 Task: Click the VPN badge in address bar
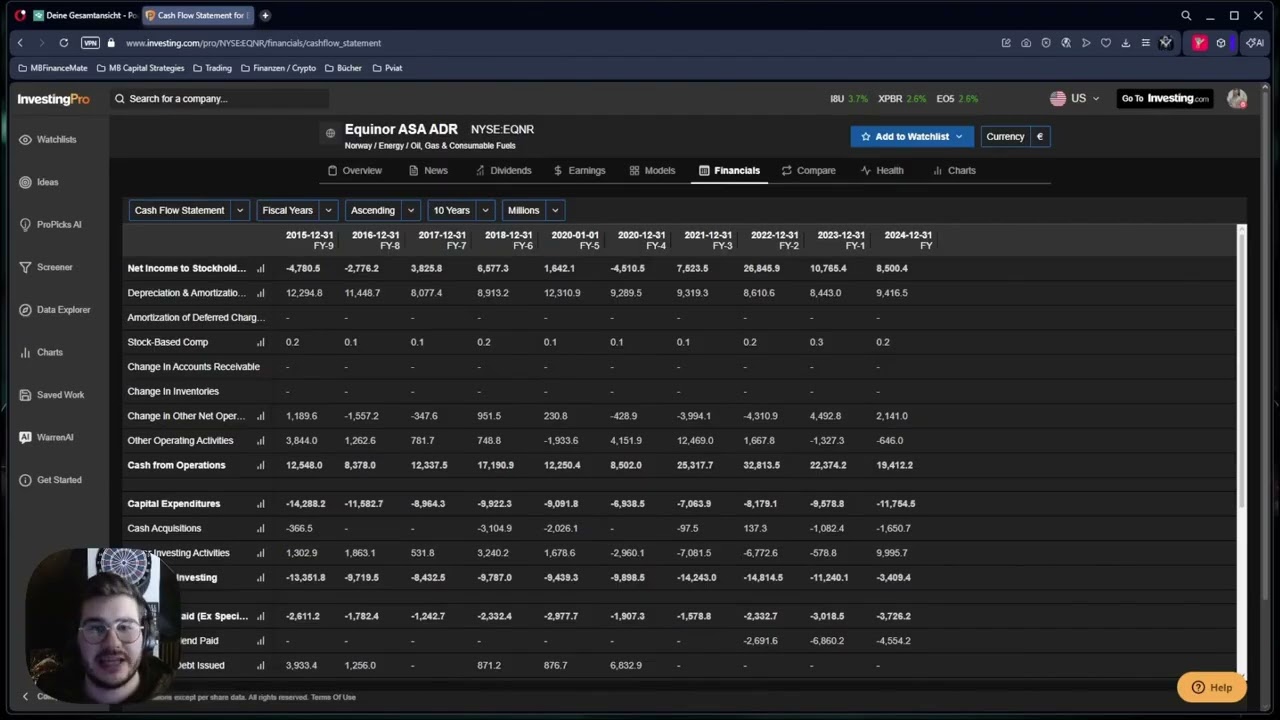[x=90, y=43]
